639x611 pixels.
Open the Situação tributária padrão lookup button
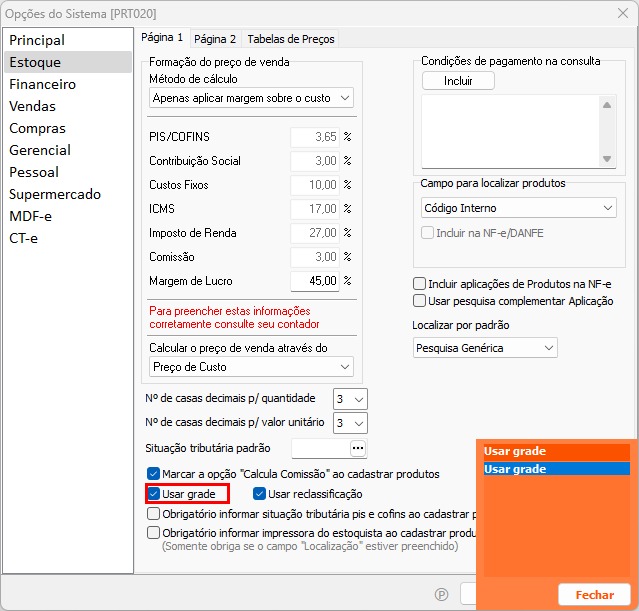pos(357,448)
